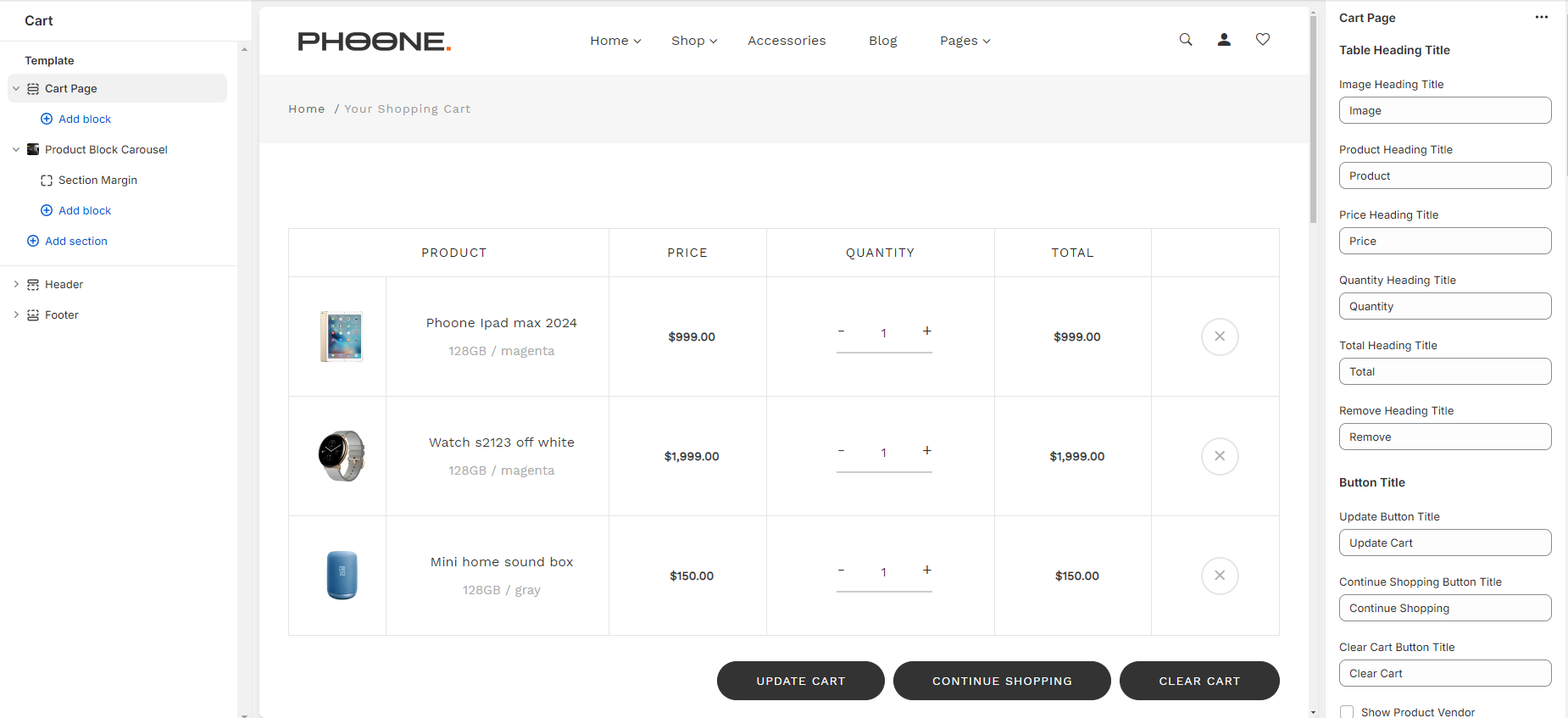
Task: Edit the Clear Cart Button Title field
Action: (1445, 673)
